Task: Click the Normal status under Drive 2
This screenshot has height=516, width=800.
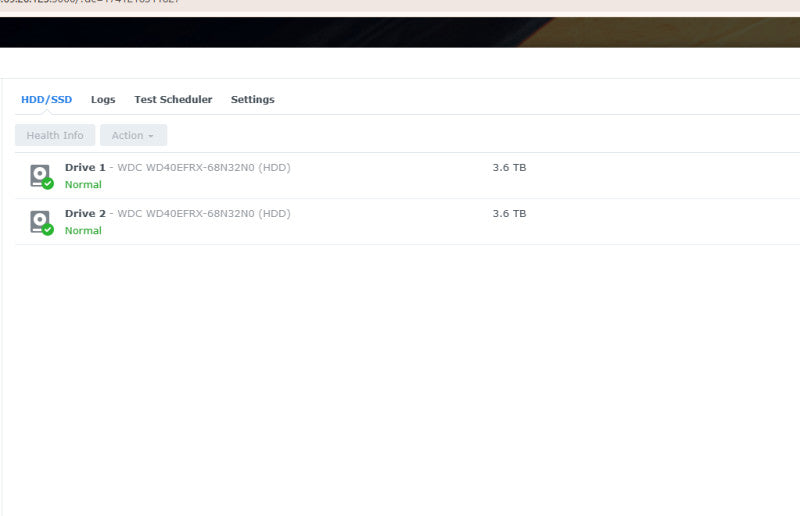Action: [x=83, y=231]
